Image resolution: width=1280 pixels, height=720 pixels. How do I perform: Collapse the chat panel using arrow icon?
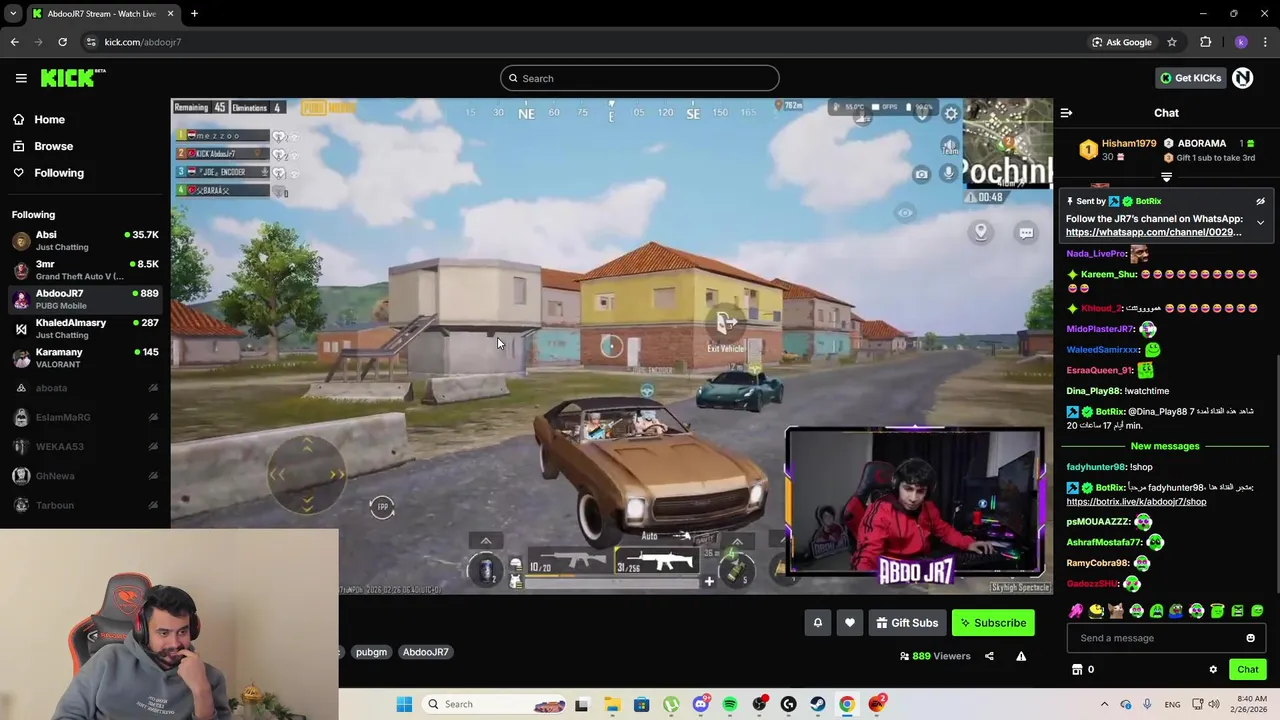click(1066, 113)
